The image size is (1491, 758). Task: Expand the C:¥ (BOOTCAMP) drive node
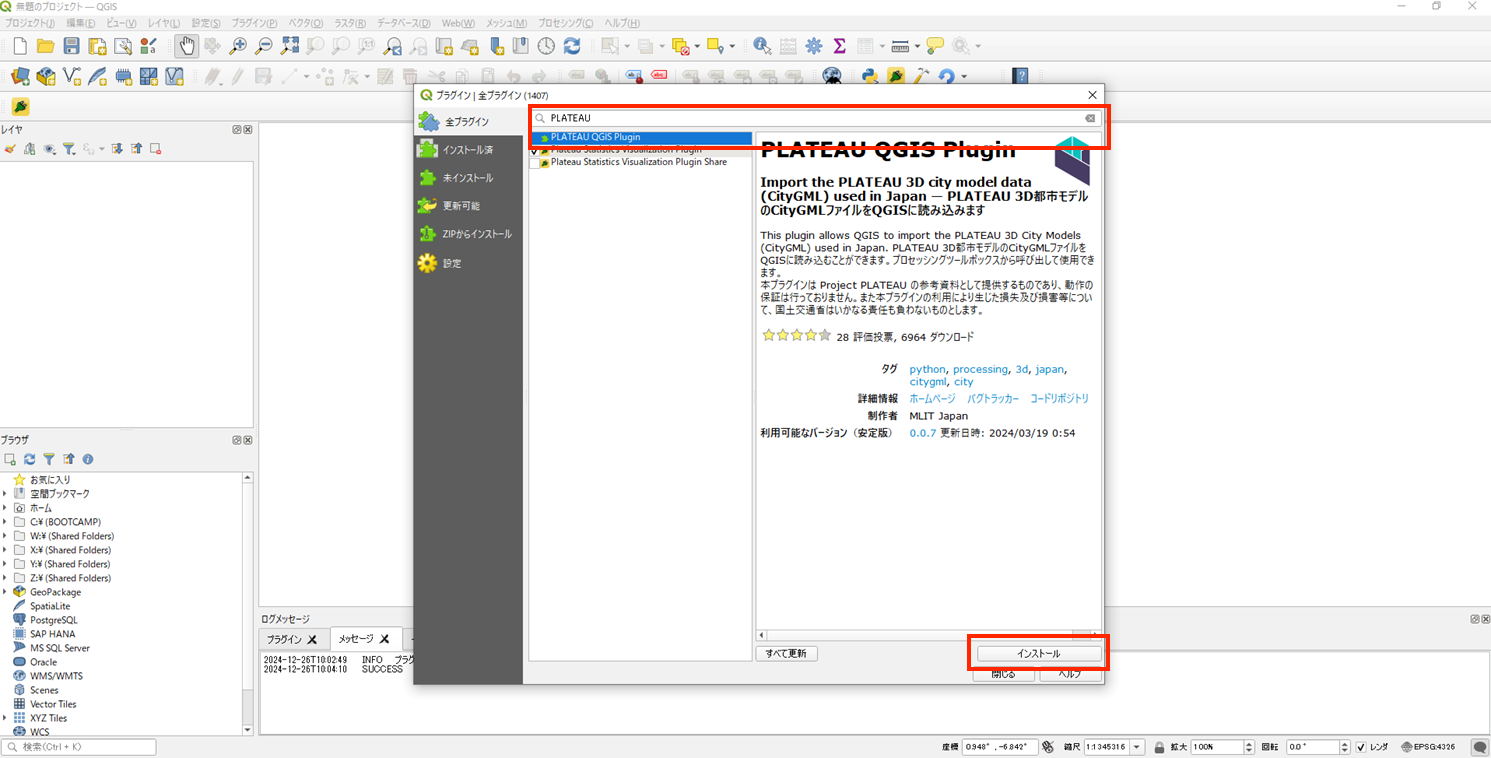[x=6, y=522]
